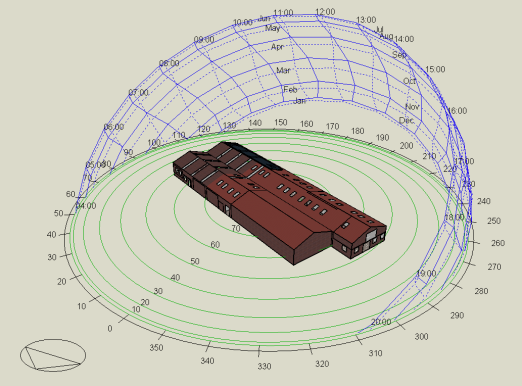Click the azimuth 210 label
Screen dimensions: 522x386
coord(429,156)
